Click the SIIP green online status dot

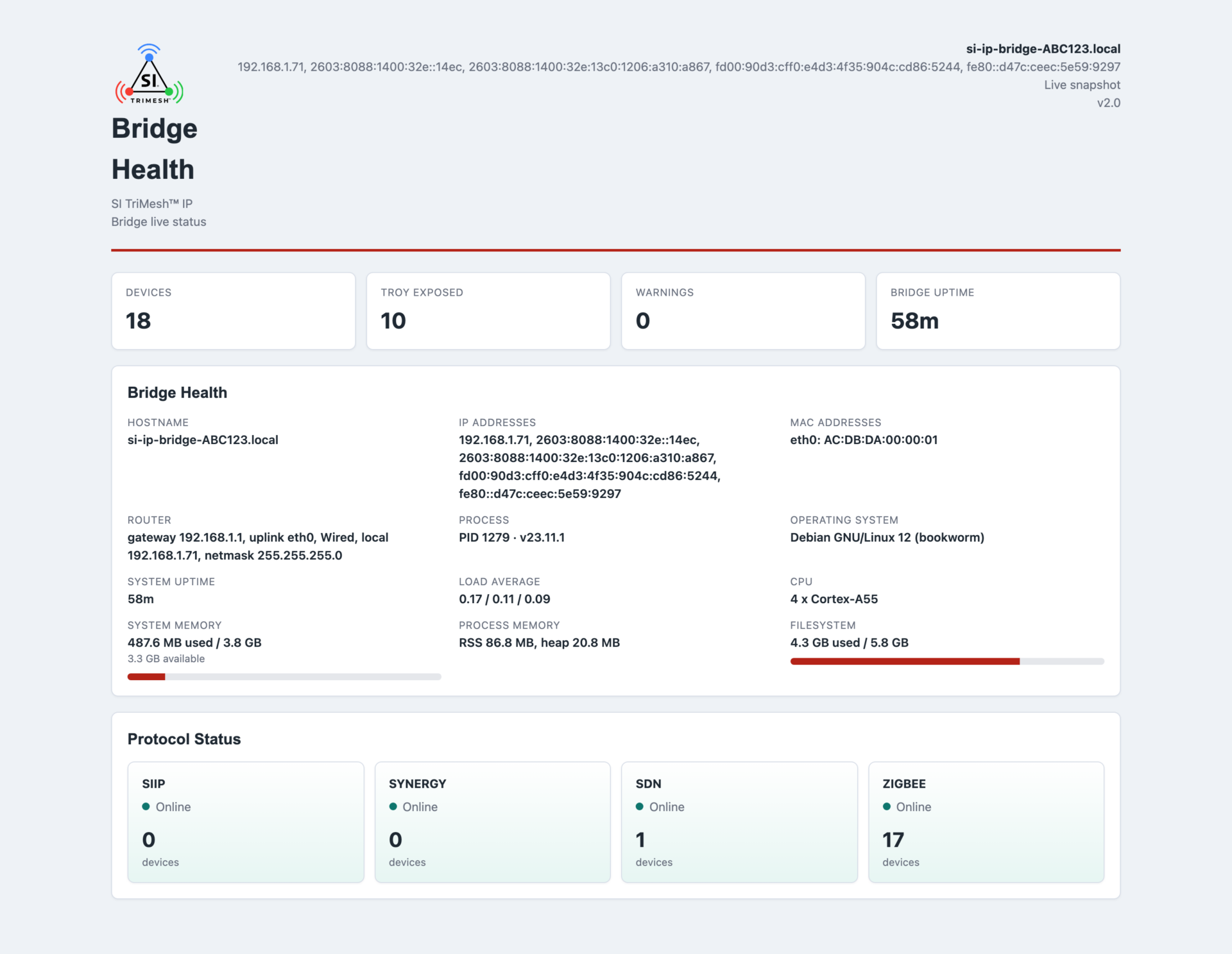click(146, 806)
